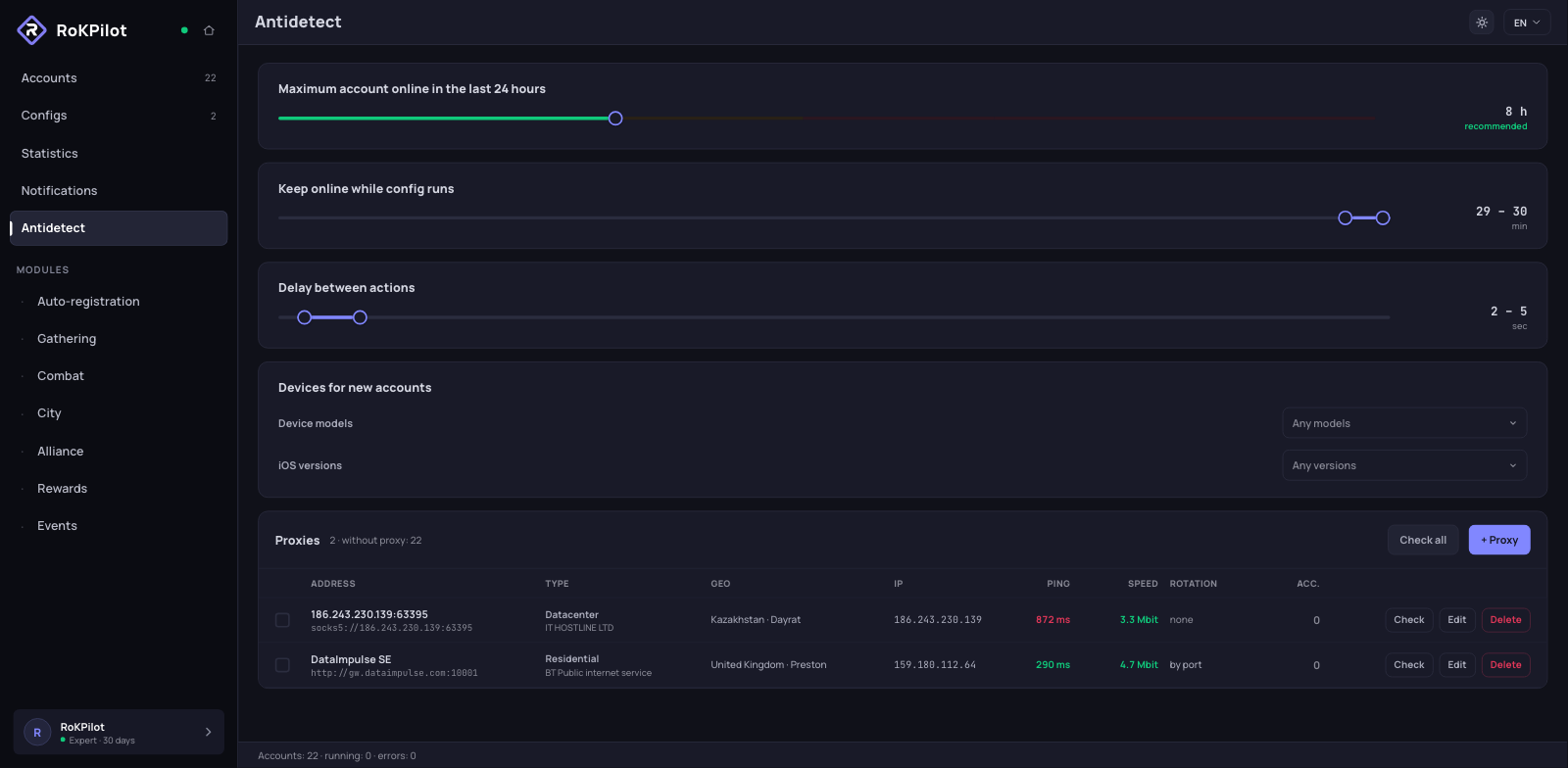This screenshot has height=768, width=1568.
Task: Add a new proxy with + Proxy
Action: pyautogui.click(x=1499, y=540)
